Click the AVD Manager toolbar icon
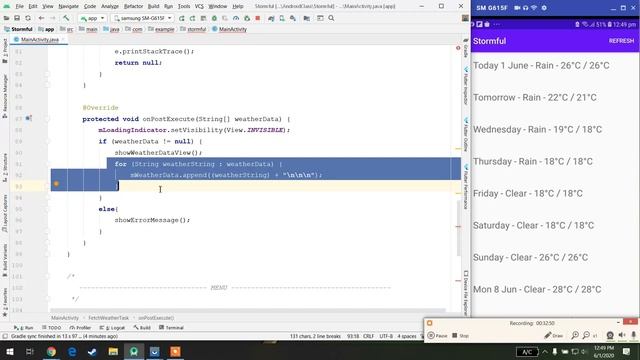 pos(282,18)
